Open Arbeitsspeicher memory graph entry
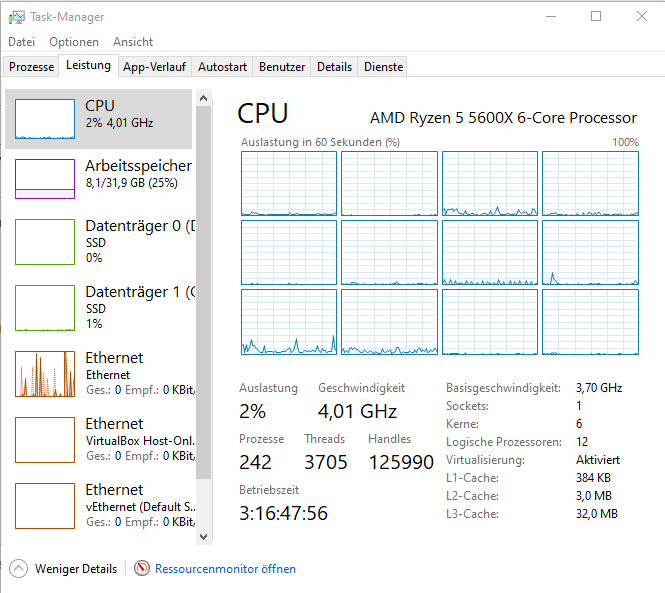 click(x=45, y=179)
